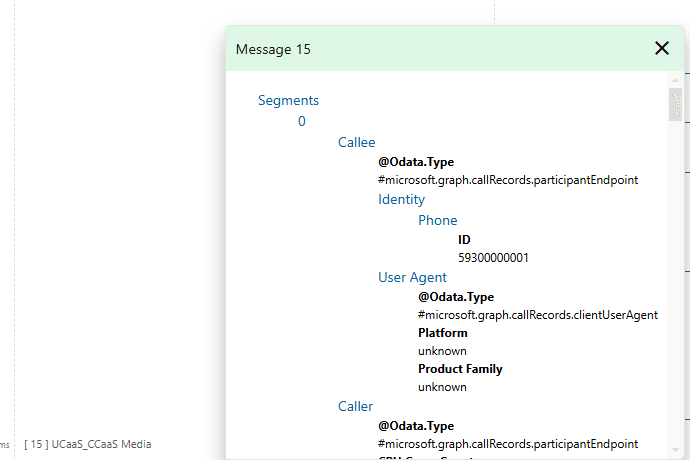Collapse the Segments node
The width and height of the screenshot is (697, 460).
pos(288,100)
